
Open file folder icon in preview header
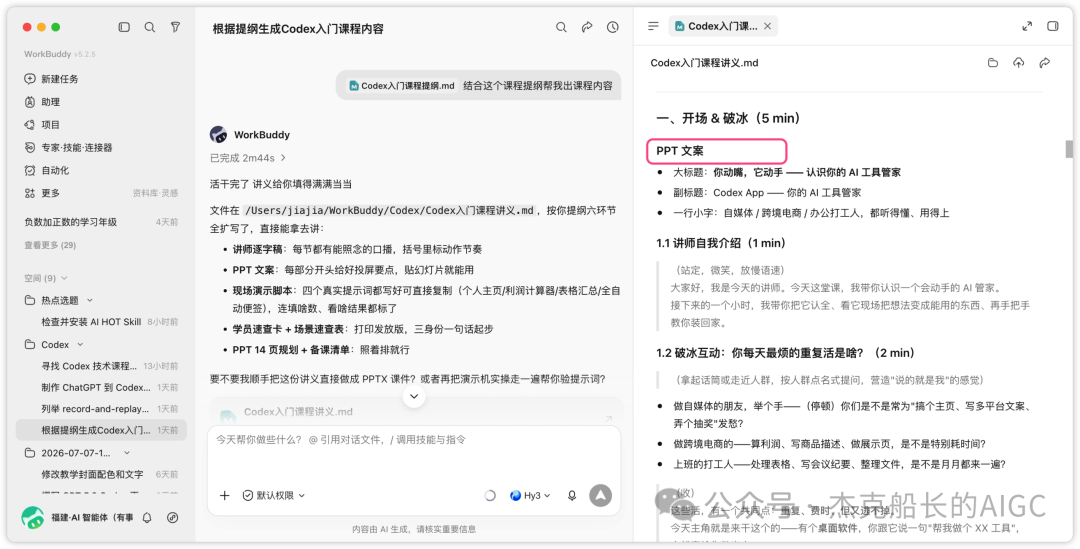(993, 63)
